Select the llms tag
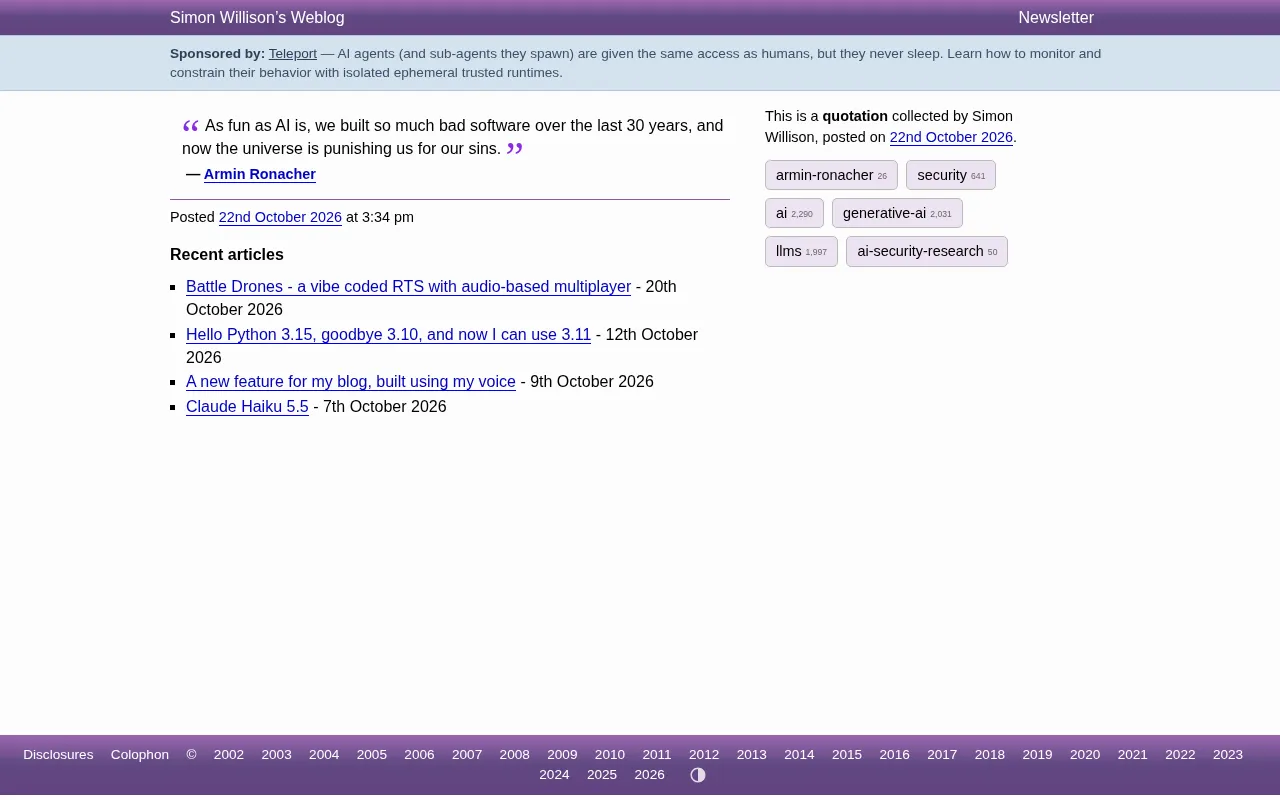 pos(801,251)
